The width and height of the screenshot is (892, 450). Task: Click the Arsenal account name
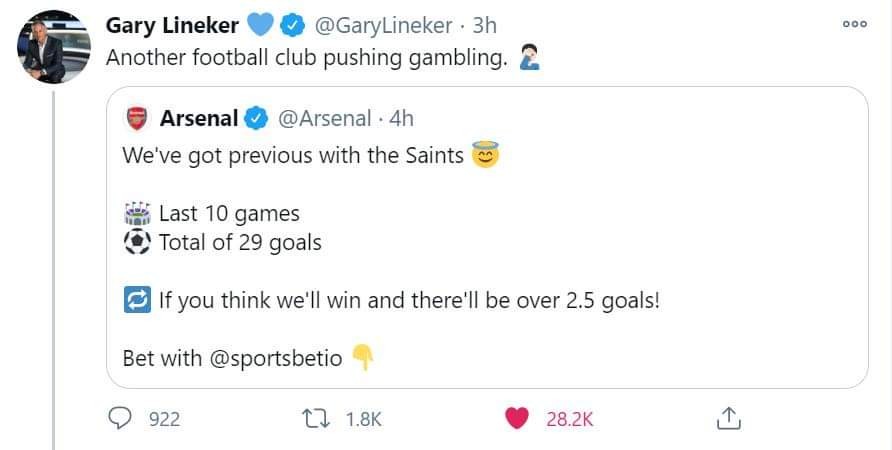tap(198, 118)
